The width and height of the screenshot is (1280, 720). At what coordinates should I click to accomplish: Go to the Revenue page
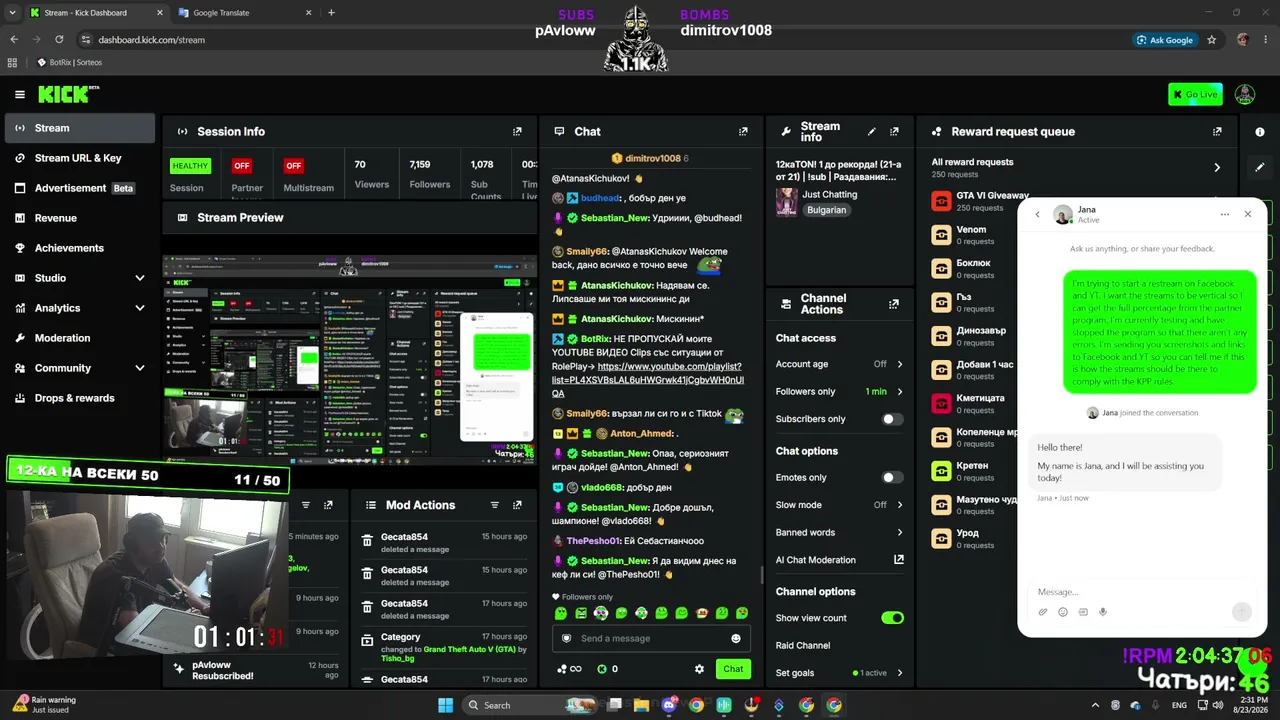point(80,218)
